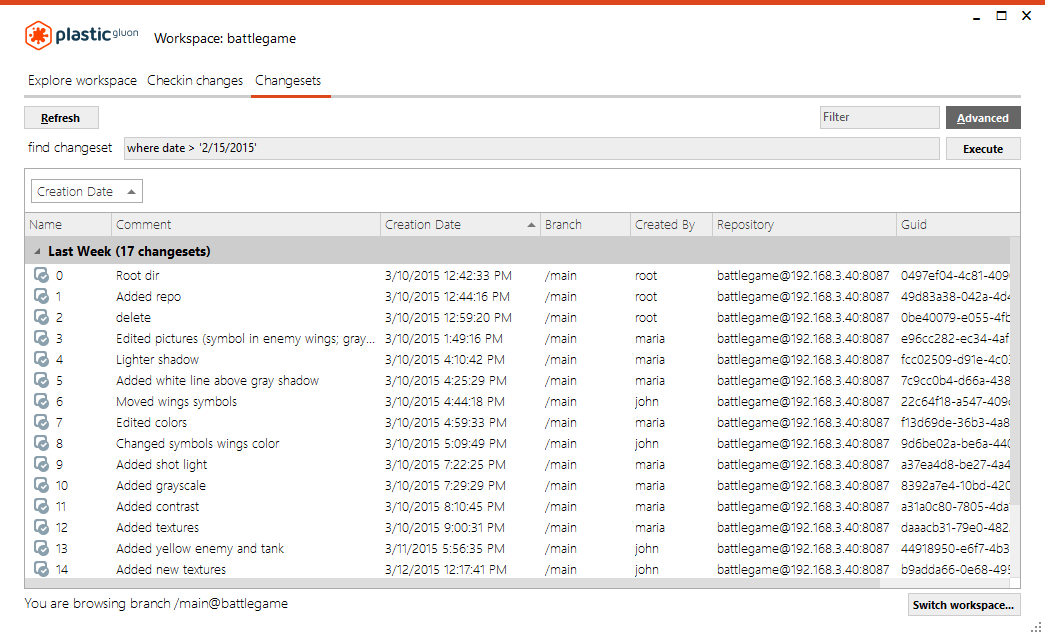Open the Creation Date grouping dropdown
This screenshot has width=1045, height=636.
pyautogui.click(x=87, y=191)
